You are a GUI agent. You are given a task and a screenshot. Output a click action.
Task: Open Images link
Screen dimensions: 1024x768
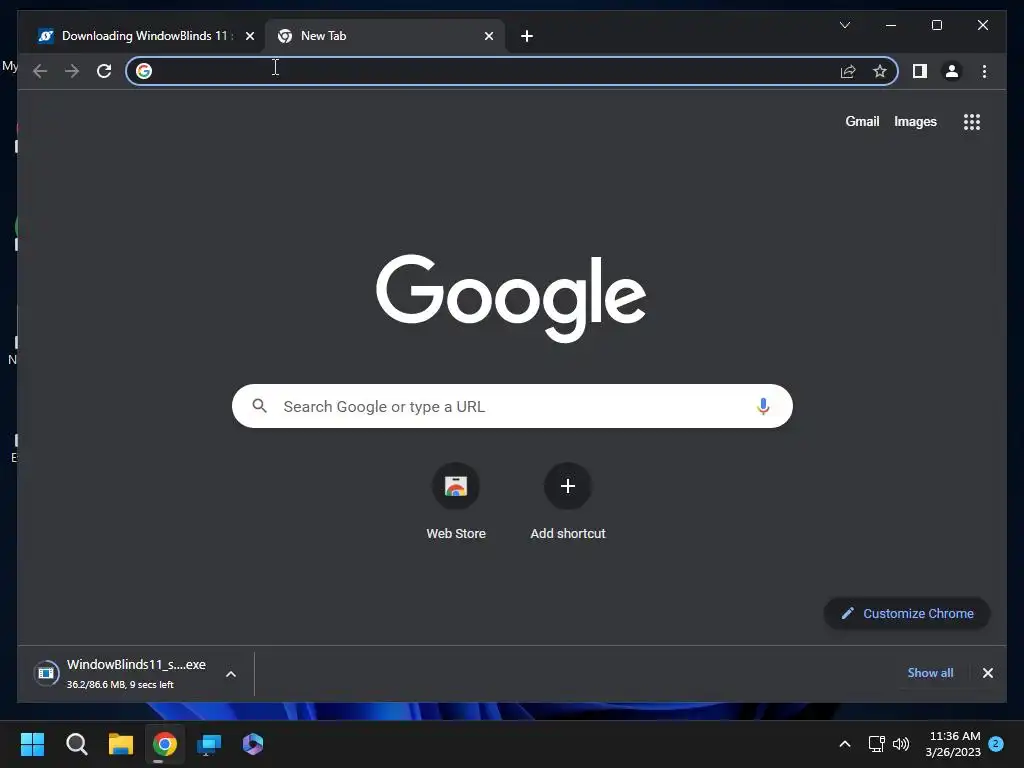915,121
